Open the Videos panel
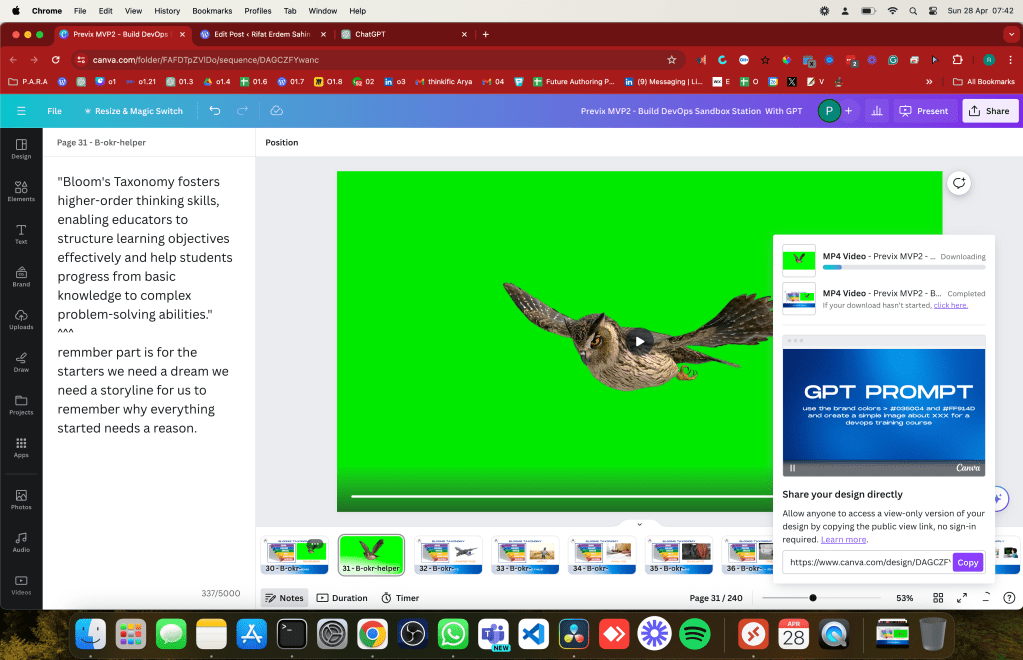1023x660 pixels. (21, 585)
